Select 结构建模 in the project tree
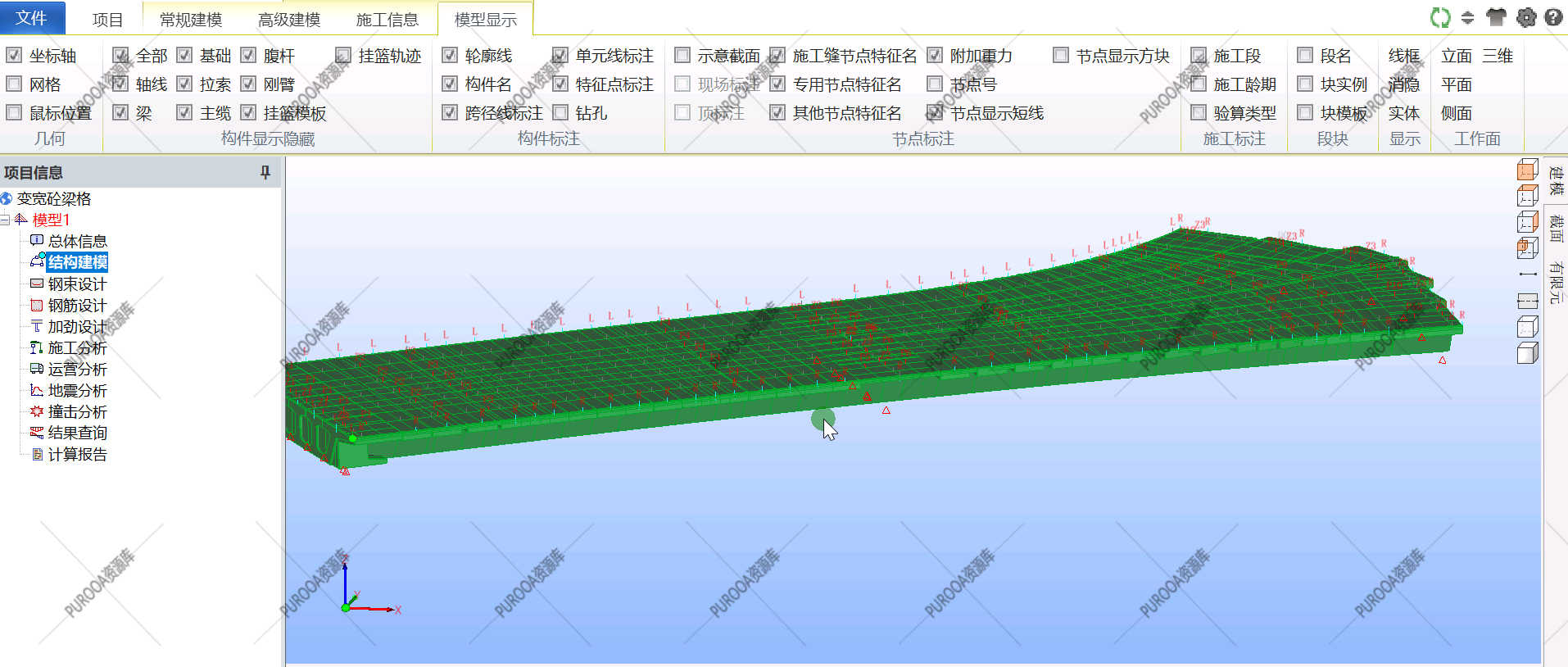Image resolution: width=1568 pixels, height=667 pixels. click(78, 262)
